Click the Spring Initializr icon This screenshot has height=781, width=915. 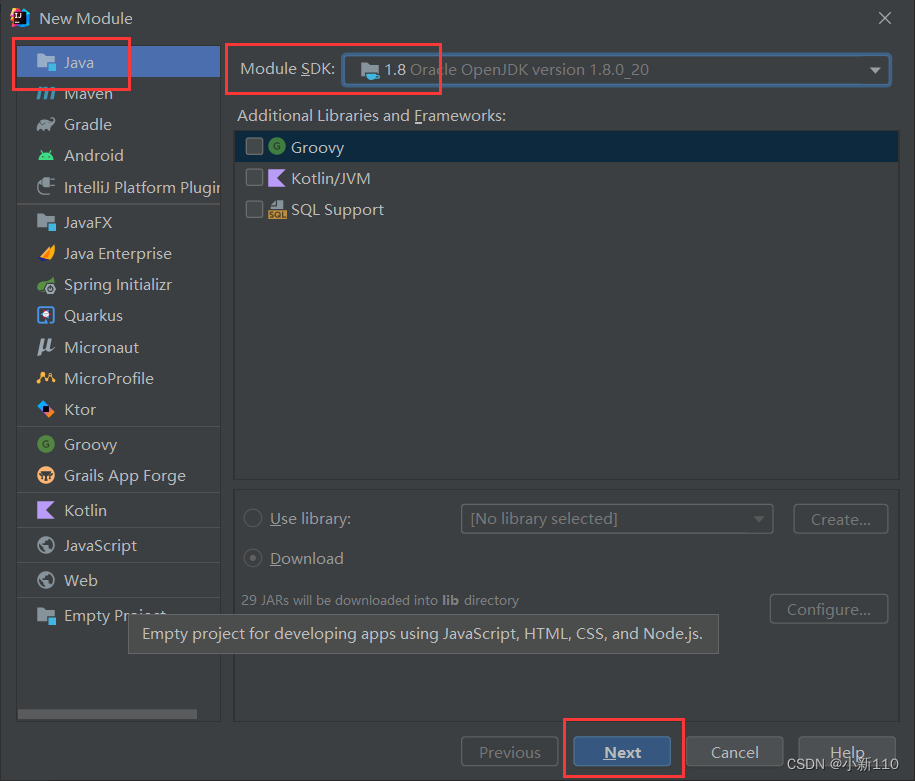(x=46, y=285)
